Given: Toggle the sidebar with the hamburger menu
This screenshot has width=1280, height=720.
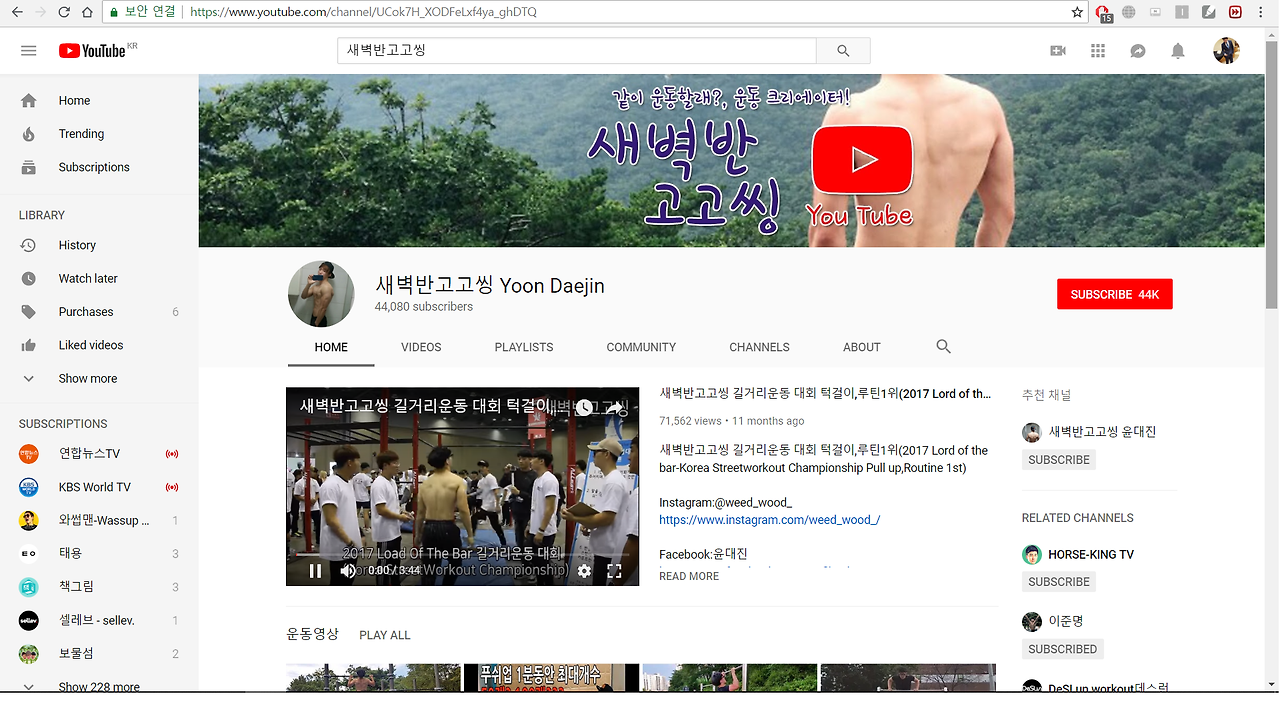Looking at the screenshot, I should click(28, 50).
